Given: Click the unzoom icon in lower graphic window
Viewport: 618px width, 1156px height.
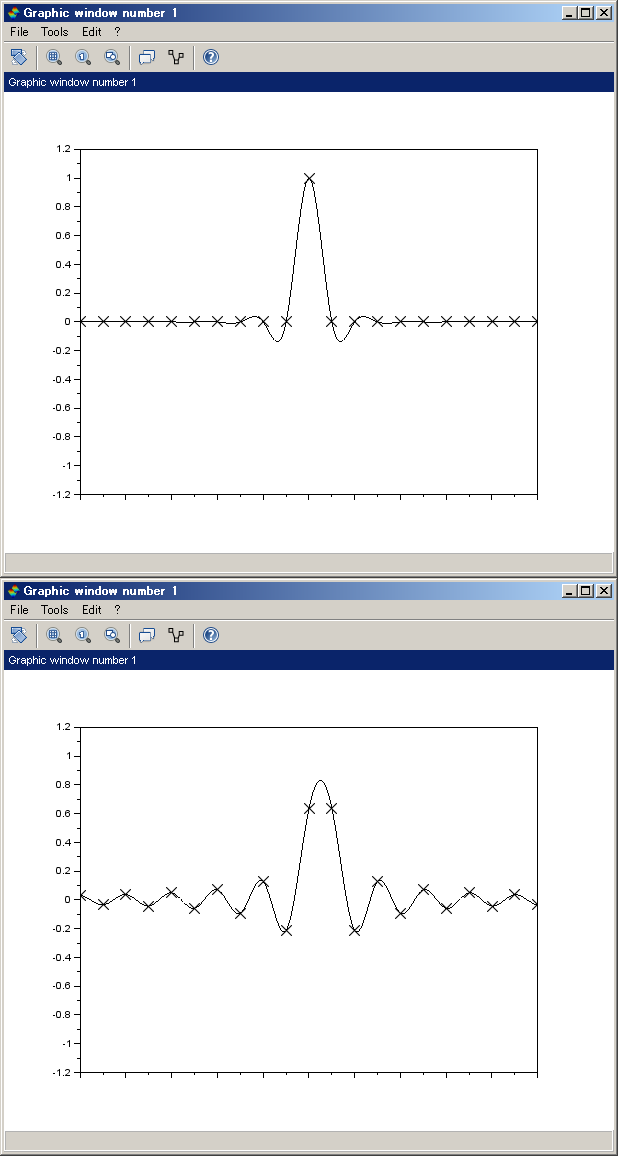Looking at the screenshot, I should 111,635.
